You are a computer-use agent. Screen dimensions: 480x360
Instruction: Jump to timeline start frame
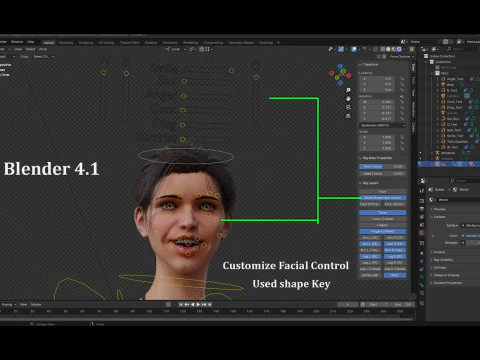click(181, 304)
